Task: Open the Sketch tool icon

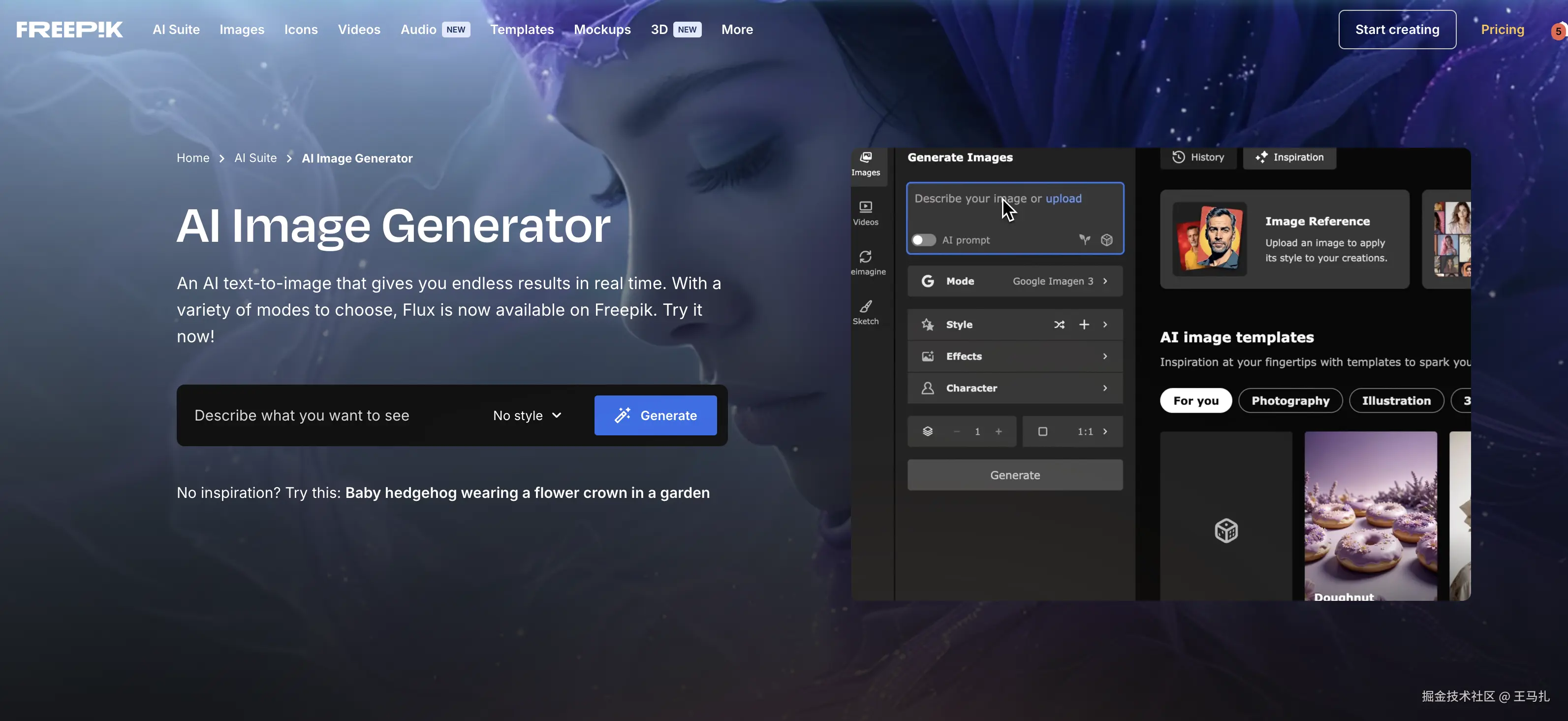Action: point(866,306)
